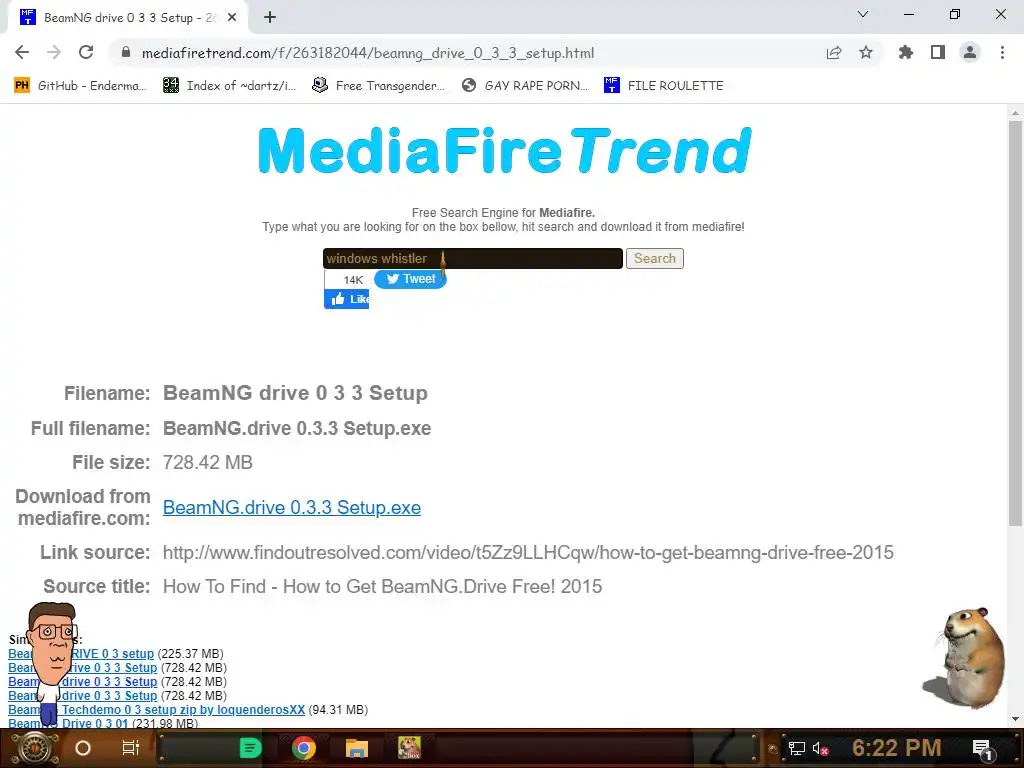Click the hamster desktop character
This screenshot has height=768, width=1024.
(x=965, y=658)
